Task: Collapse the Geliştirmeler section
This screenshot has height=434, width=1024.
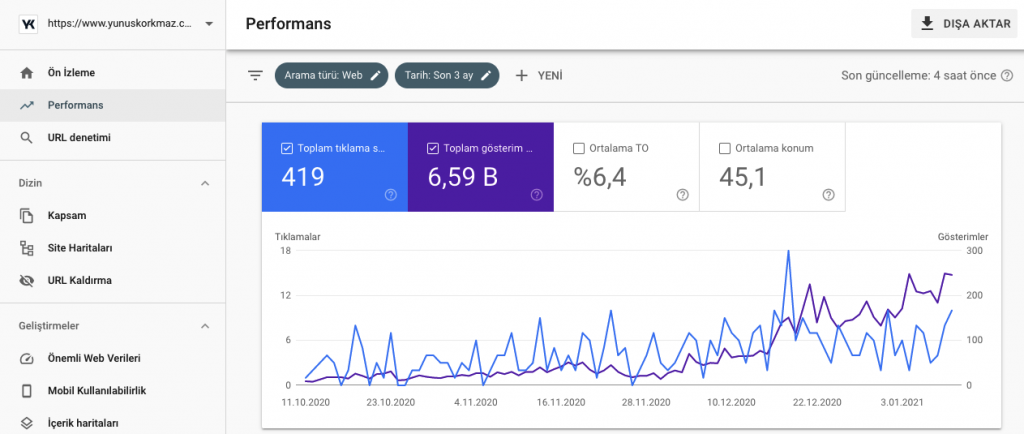Action: [x=205, y=325]
